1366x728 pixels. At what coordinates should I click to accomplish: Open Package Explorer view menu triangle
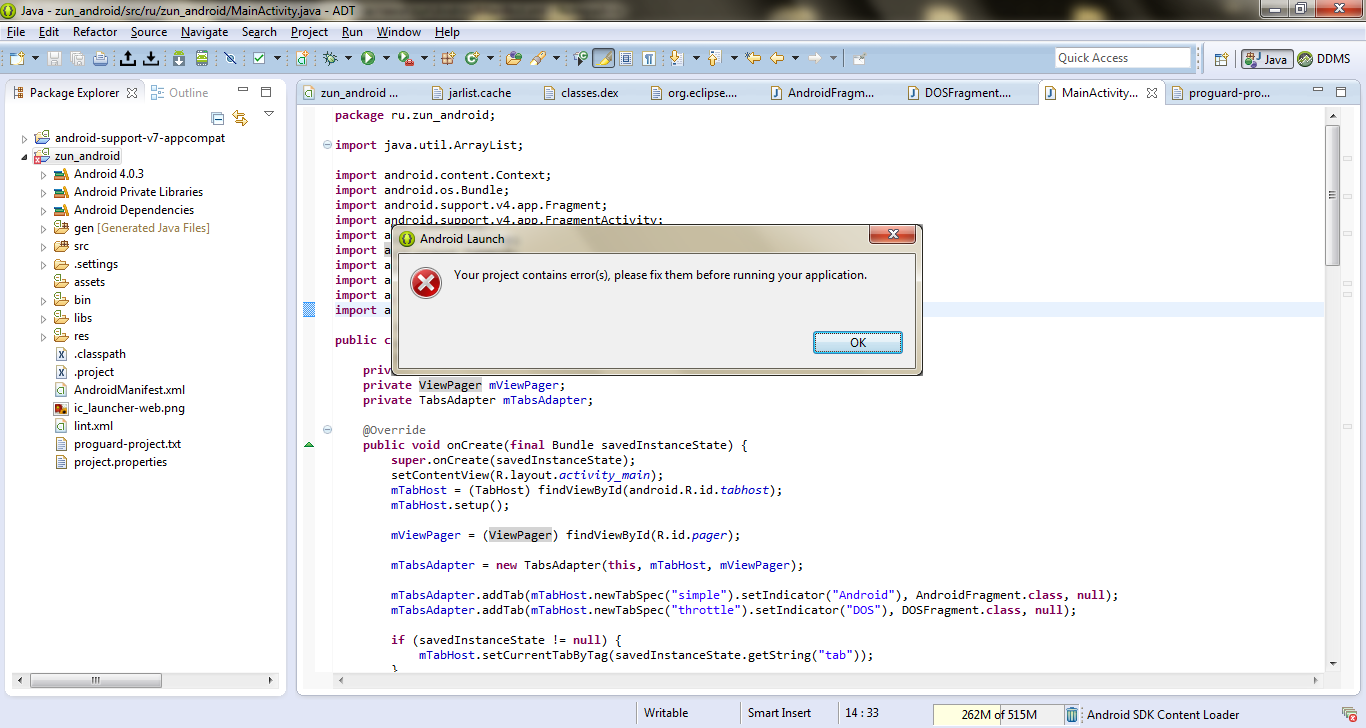pyautogui.click(x=269, y=114)
